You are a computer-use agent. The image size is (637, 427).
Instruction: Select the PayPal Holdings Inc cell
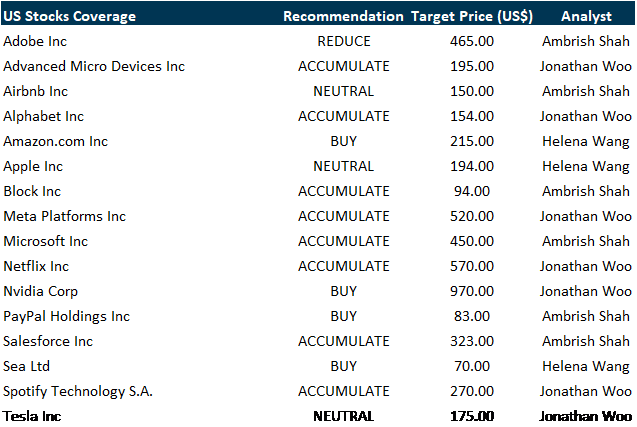point(67,316)
